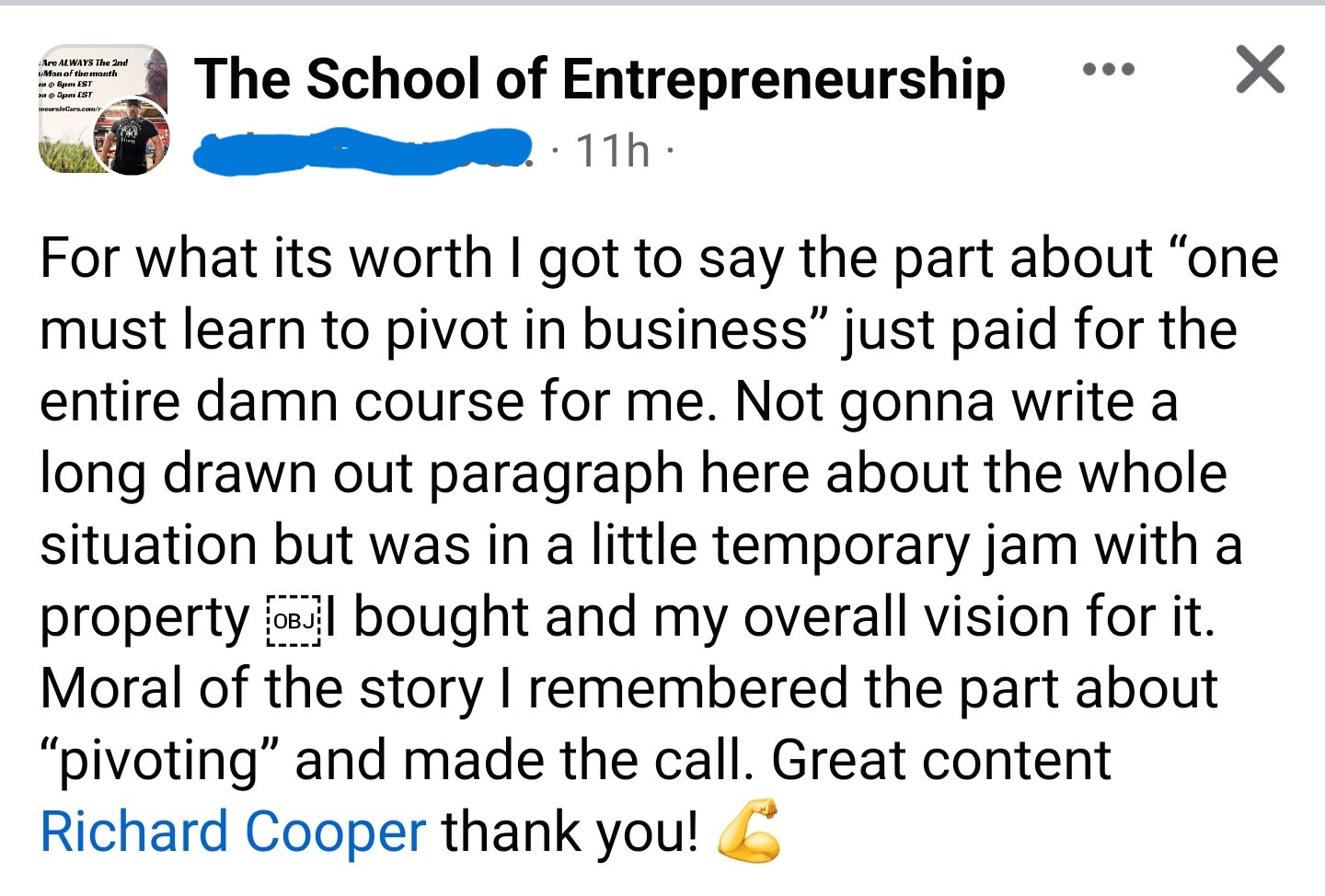Click the OBJ placeholder box character

pos(294,620)
